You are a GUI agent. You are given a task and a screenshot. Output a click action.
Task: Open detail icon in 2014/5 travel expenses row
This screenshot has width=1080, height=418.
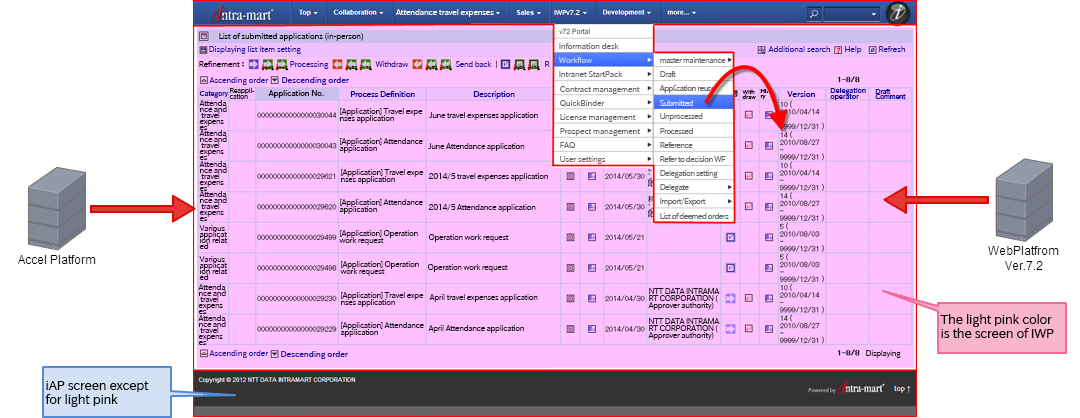tap(571, 176)
